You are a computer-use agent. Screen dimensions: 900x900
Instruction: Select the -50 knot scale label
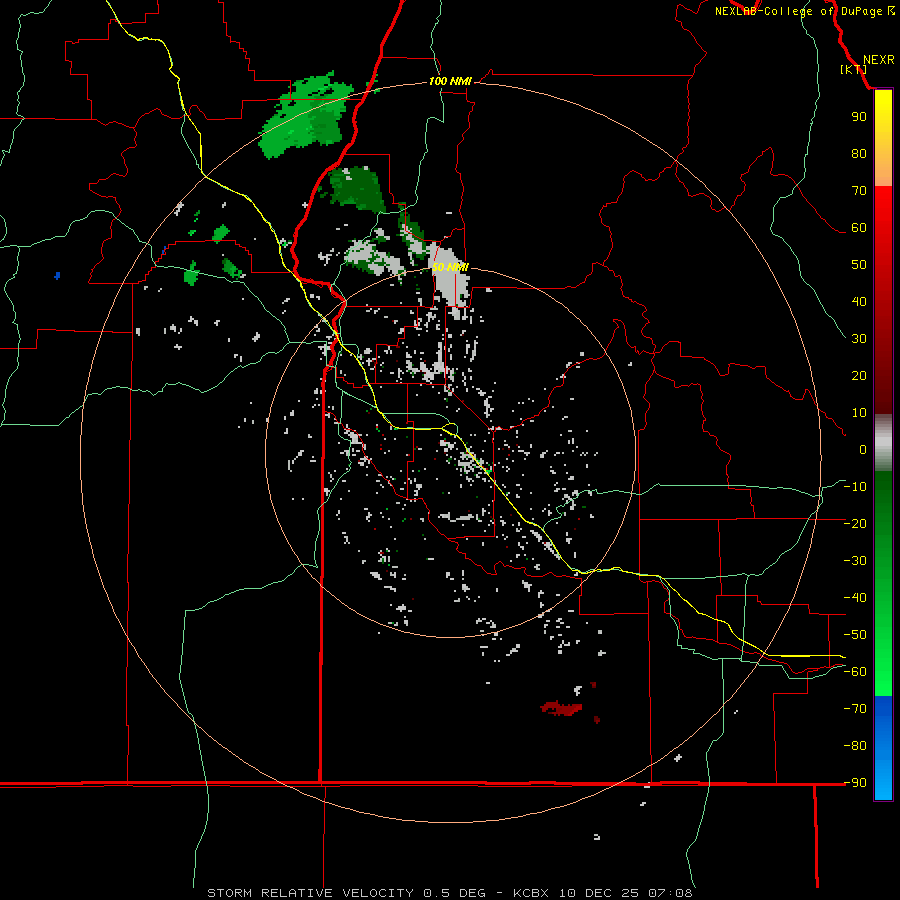point(855,635)
